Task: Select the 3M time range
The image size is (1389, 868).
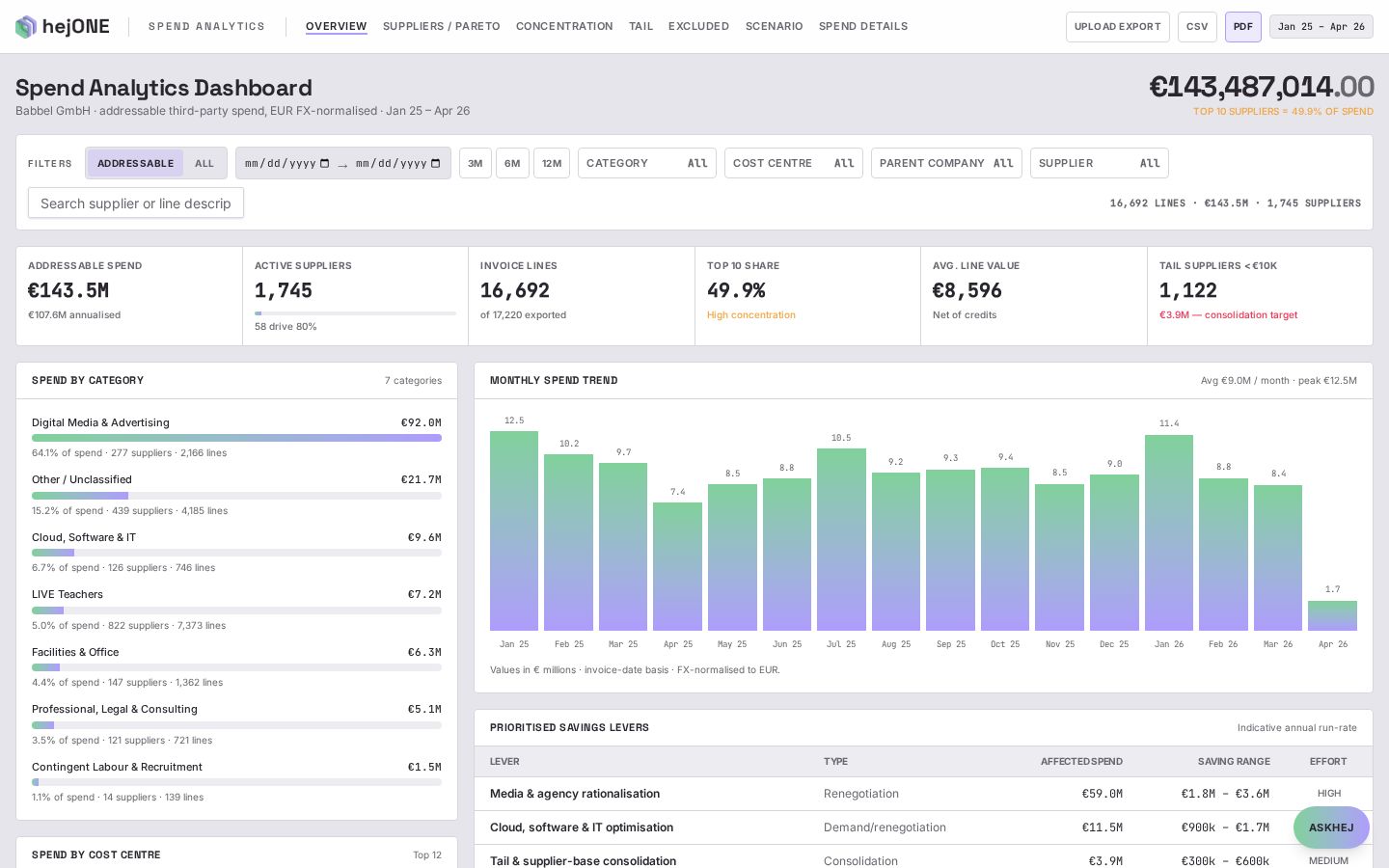Action: 476,163
